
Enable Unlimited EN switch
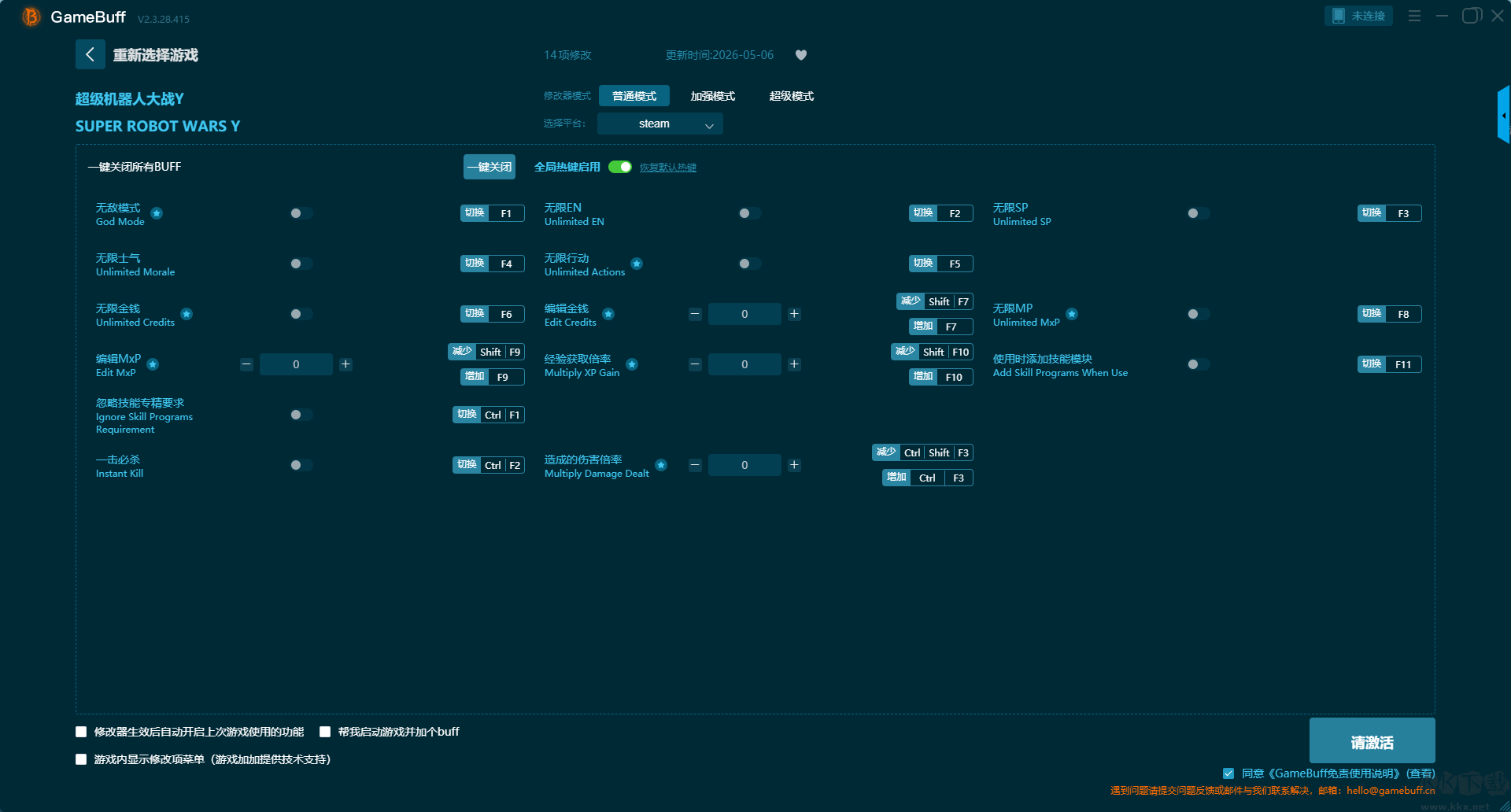coord(750,213)
